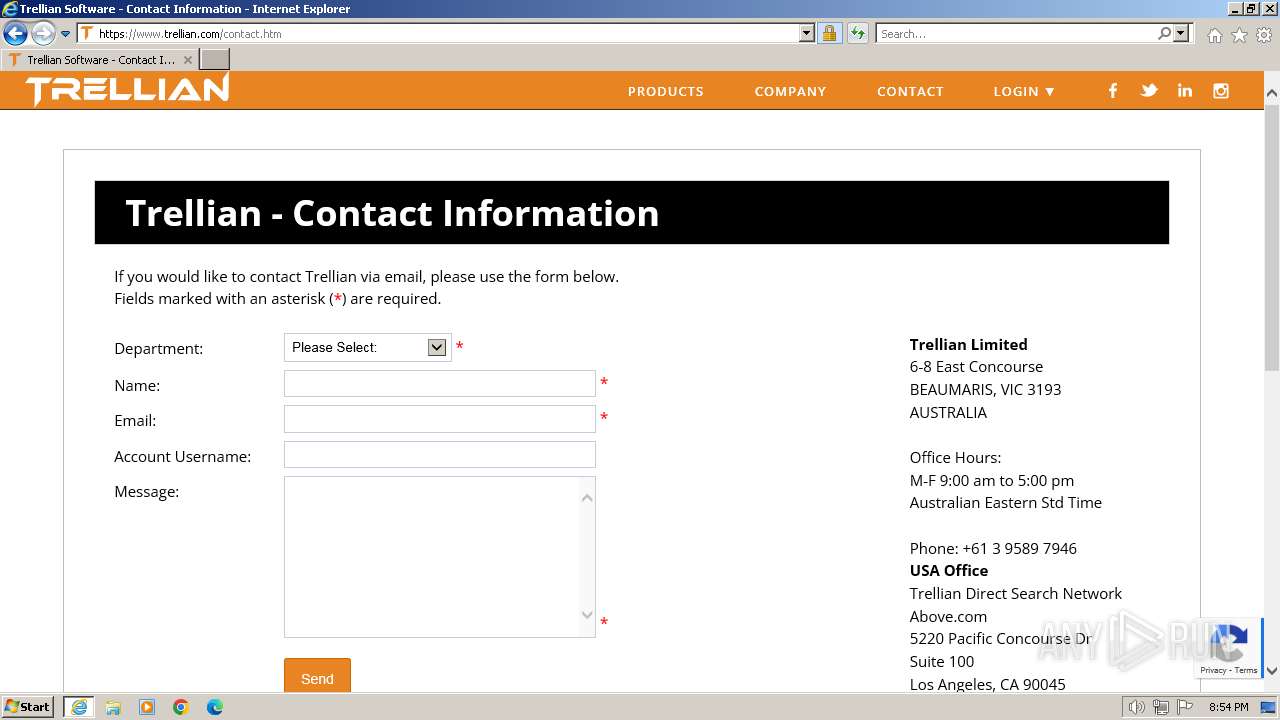Open Internet Explorer from the taskbar

pyautogui.click(x=79, y=707)
